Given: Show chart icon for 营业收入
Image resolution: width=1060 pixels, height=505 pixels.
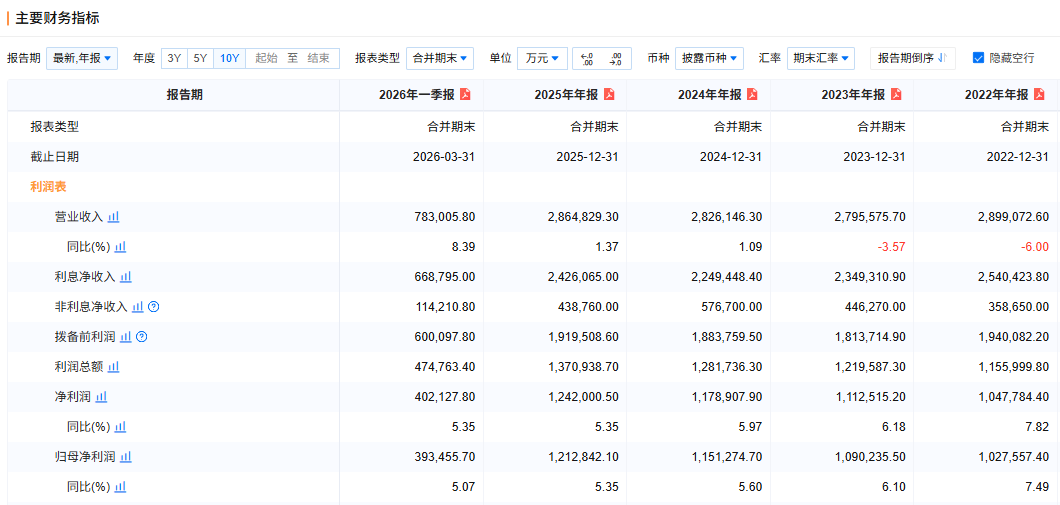Looking at the screenshot, I should tap(114, 217).
